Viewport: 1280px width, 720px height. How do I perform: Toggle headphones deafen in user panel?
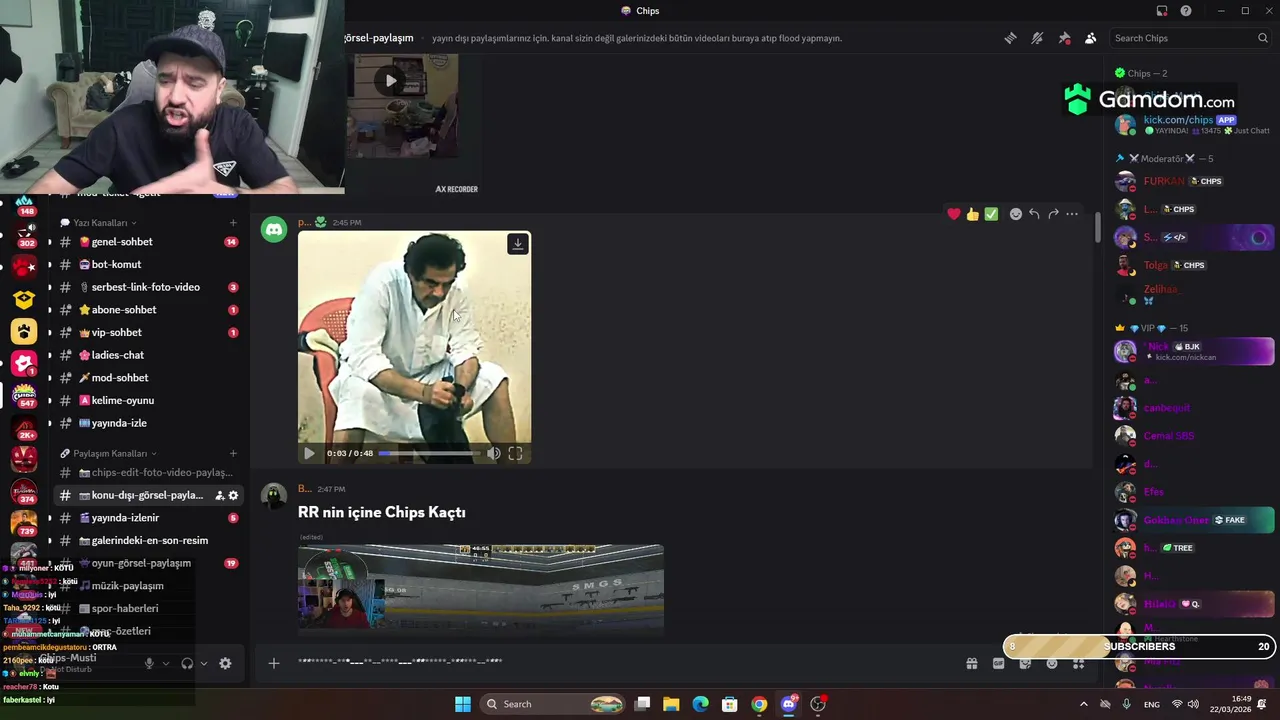pyautogui.click(x=187, y=663)
